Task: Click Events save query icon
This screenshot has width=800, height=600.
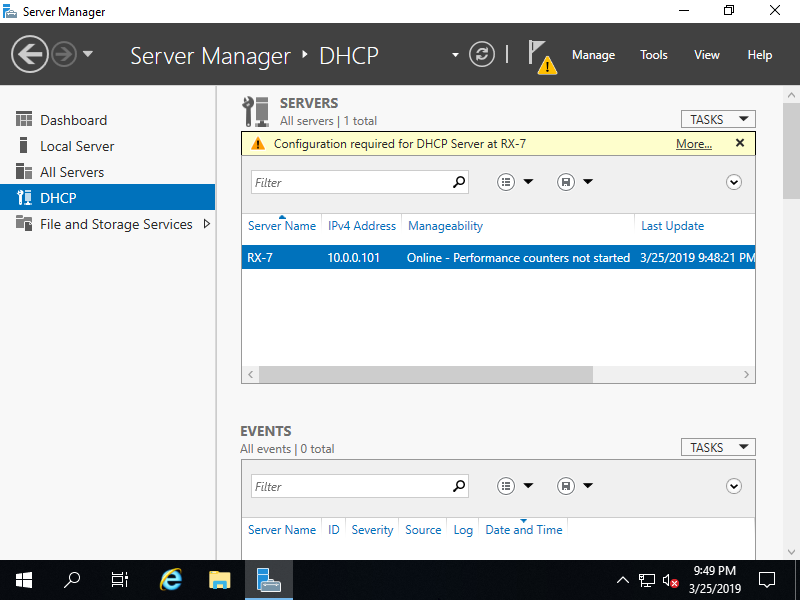Action: click(565, 486)
